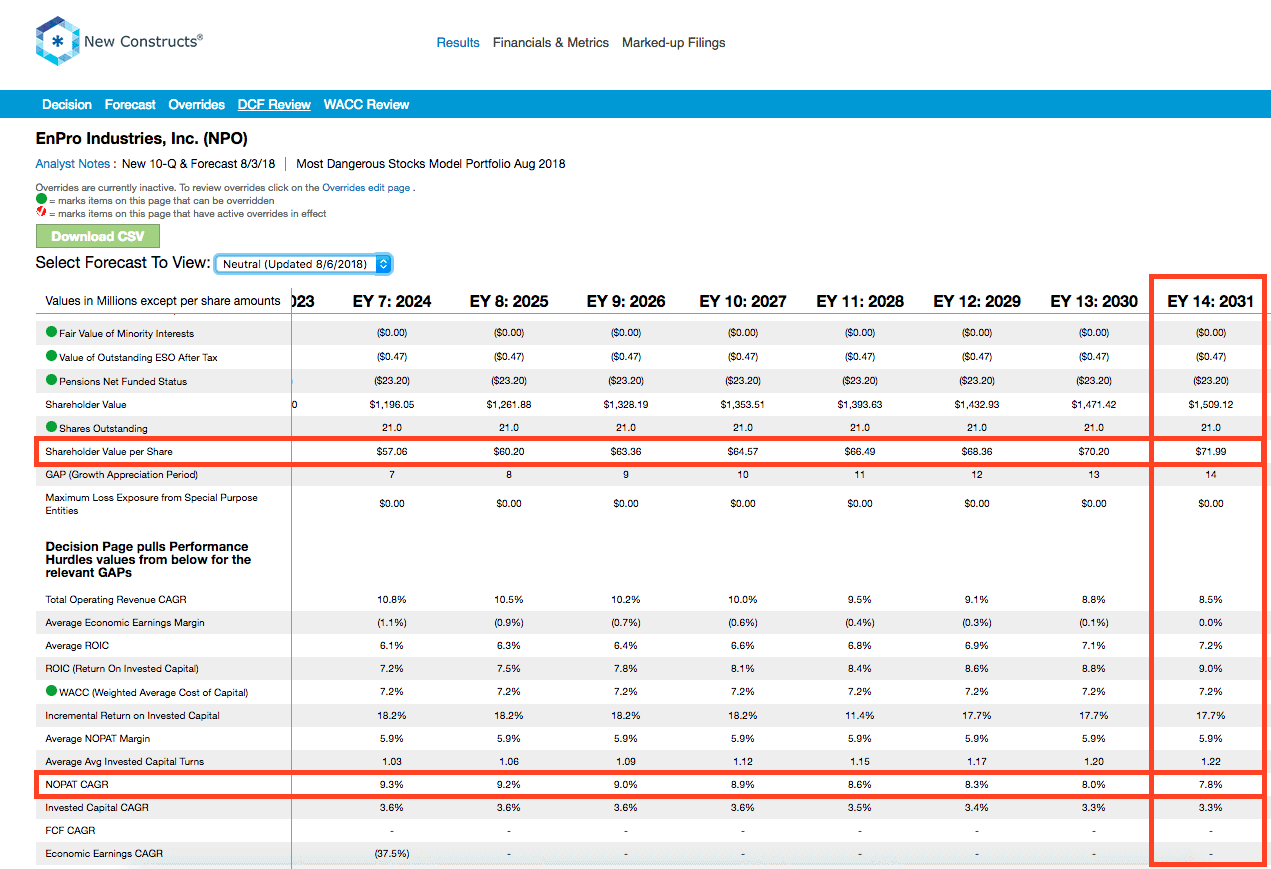Image resolution: width=1271 pixels, height=869 pixels.
Task: Click the Incremental Return on Invested Capital label
Action: coord(132,715)
